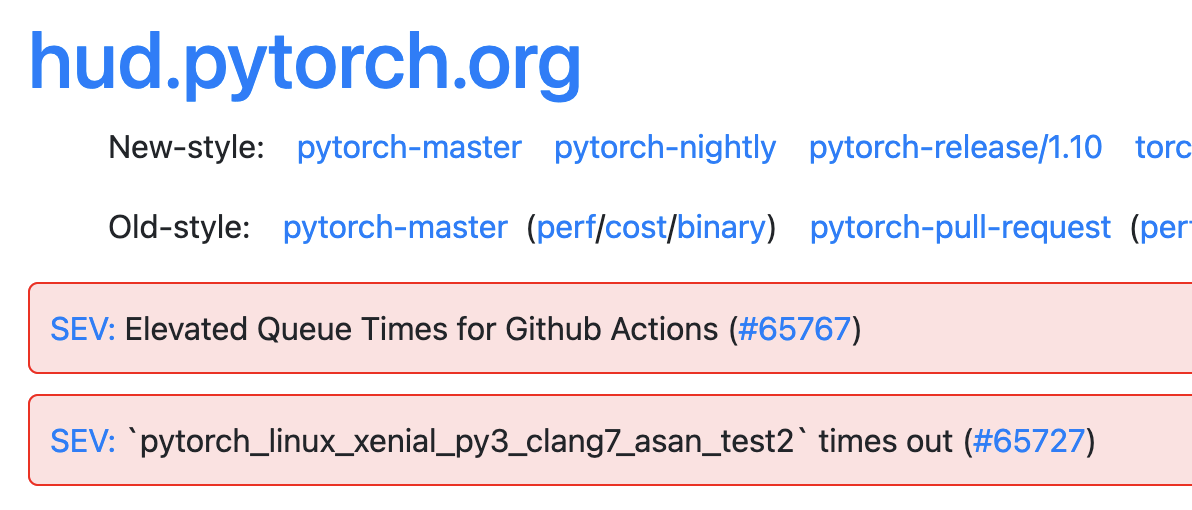This screenshot has width=1192, height=510.
Task: Click the cut-off "torc" link in New-style row
Action: (1164, 148)
